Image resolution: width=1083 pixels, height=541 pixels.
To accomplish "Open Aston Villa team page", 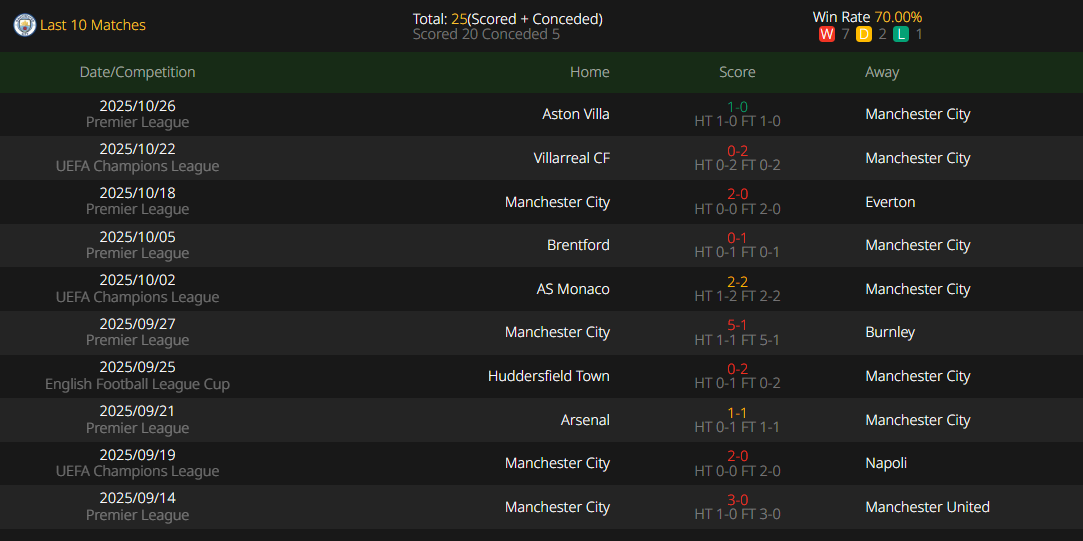I will point(575,114).
